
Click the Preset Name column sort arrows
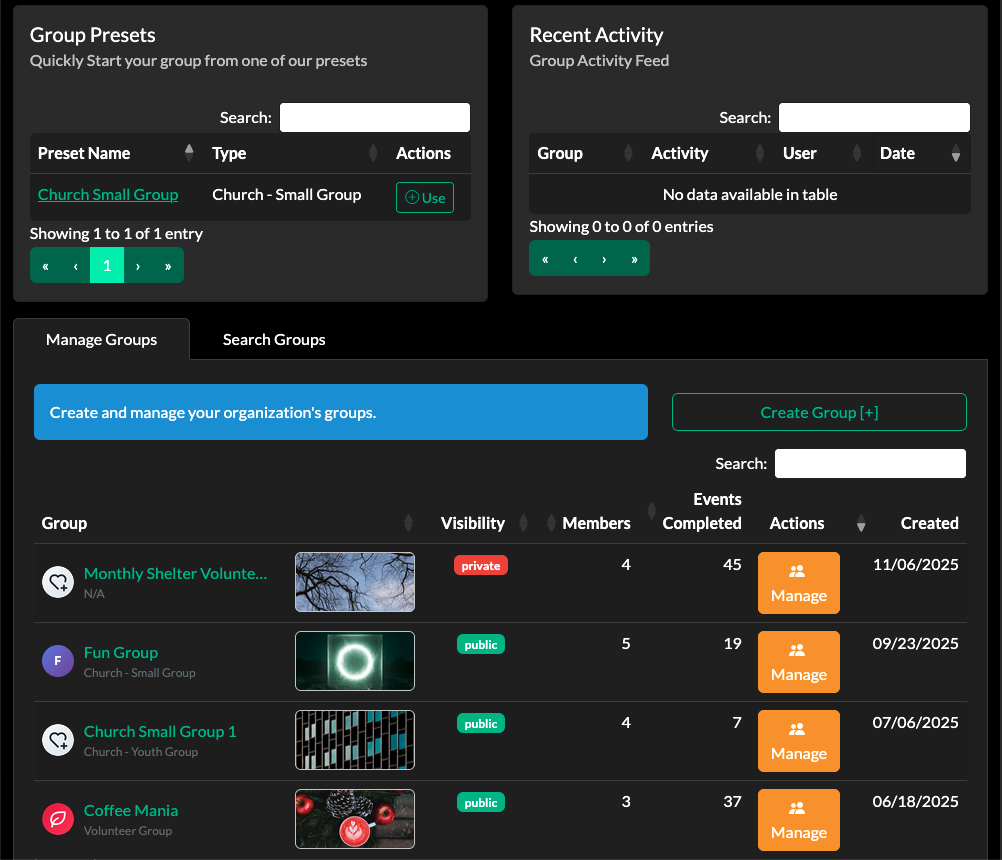coord(189,153)
